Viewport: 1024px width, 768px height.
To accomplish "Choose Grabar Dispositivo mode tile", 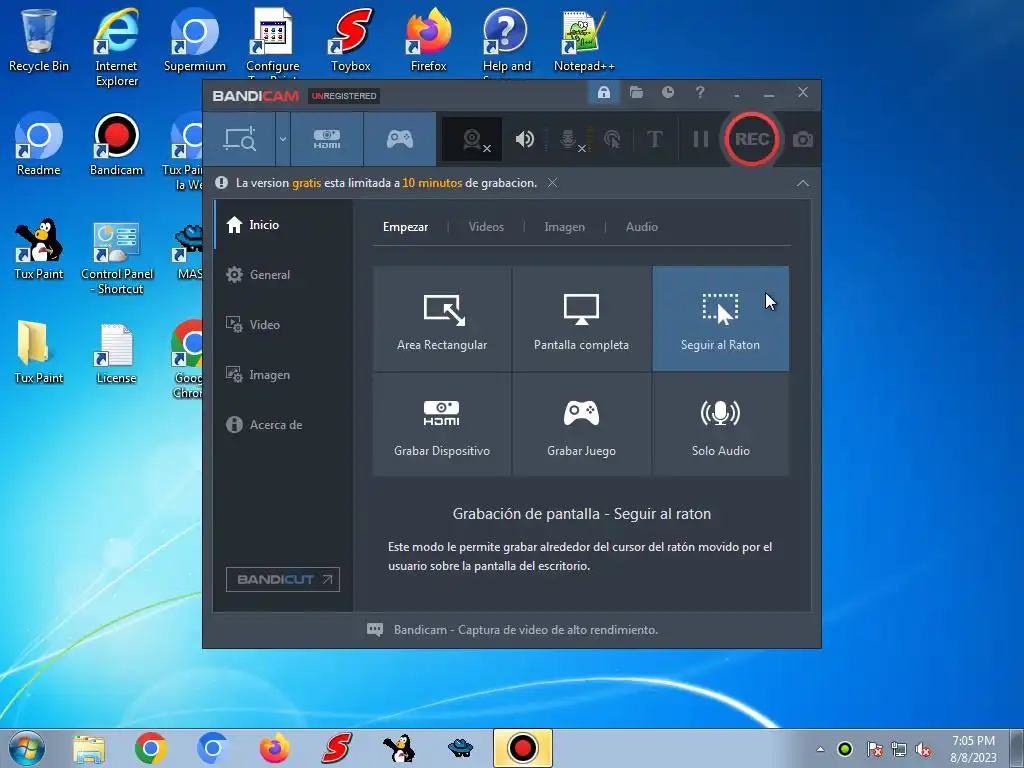I will [x=442, y=424].
